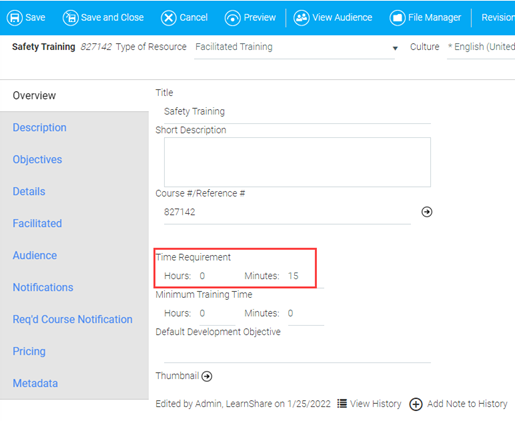Open the Objectives tab
Viewport: 515px width, 421px height.
pos(37,159)
